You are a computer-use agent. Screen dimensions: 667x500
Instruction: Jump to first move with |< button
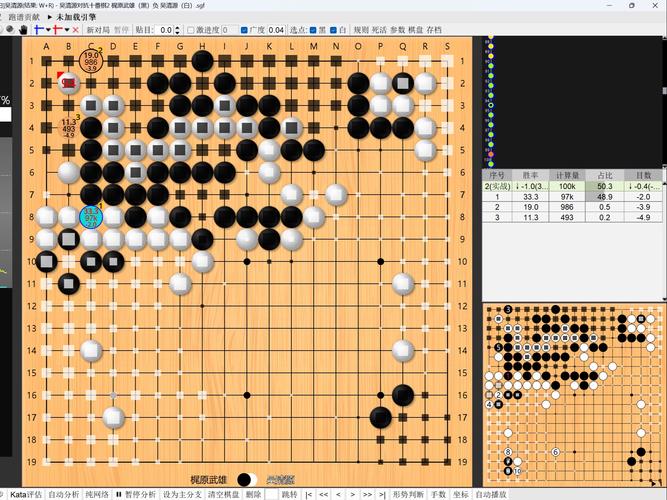click(x=309, y=494)
